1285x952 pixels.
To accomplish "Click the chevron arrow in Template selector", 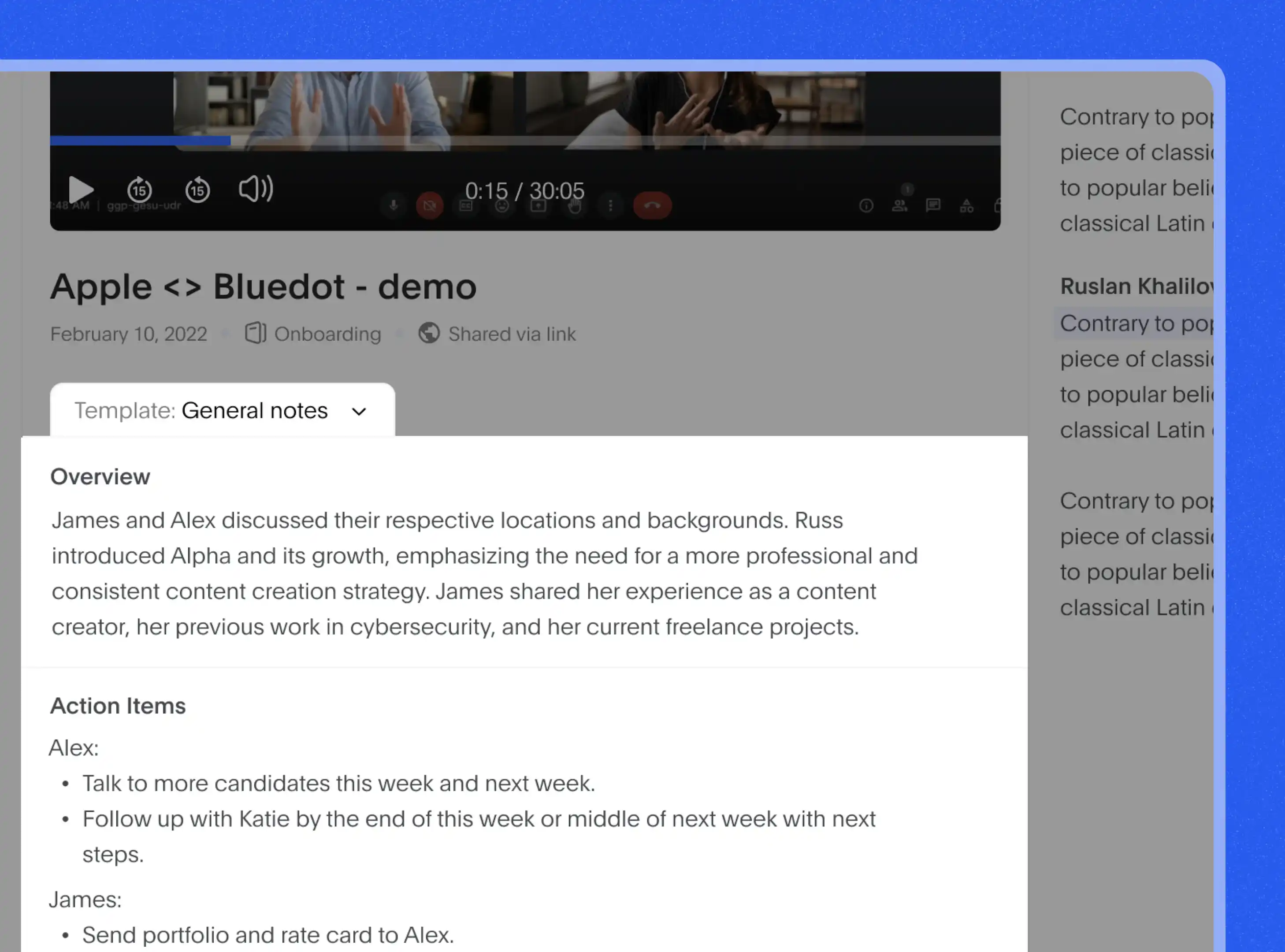I will (x=359, y=412).
